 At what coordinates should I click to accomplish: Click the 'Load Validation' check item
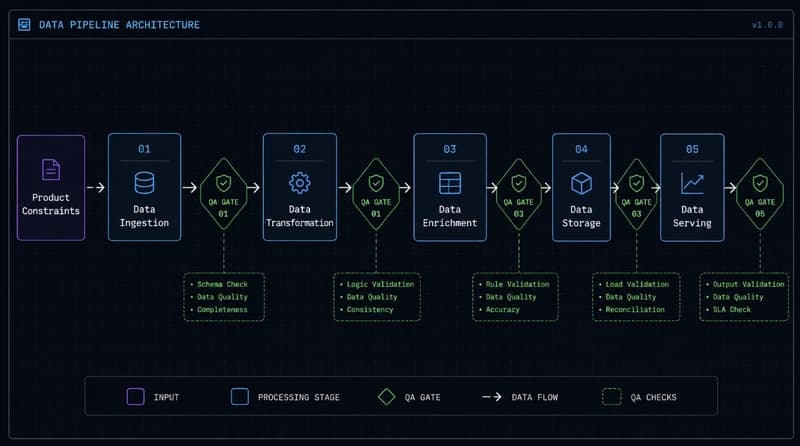point(637,284)
